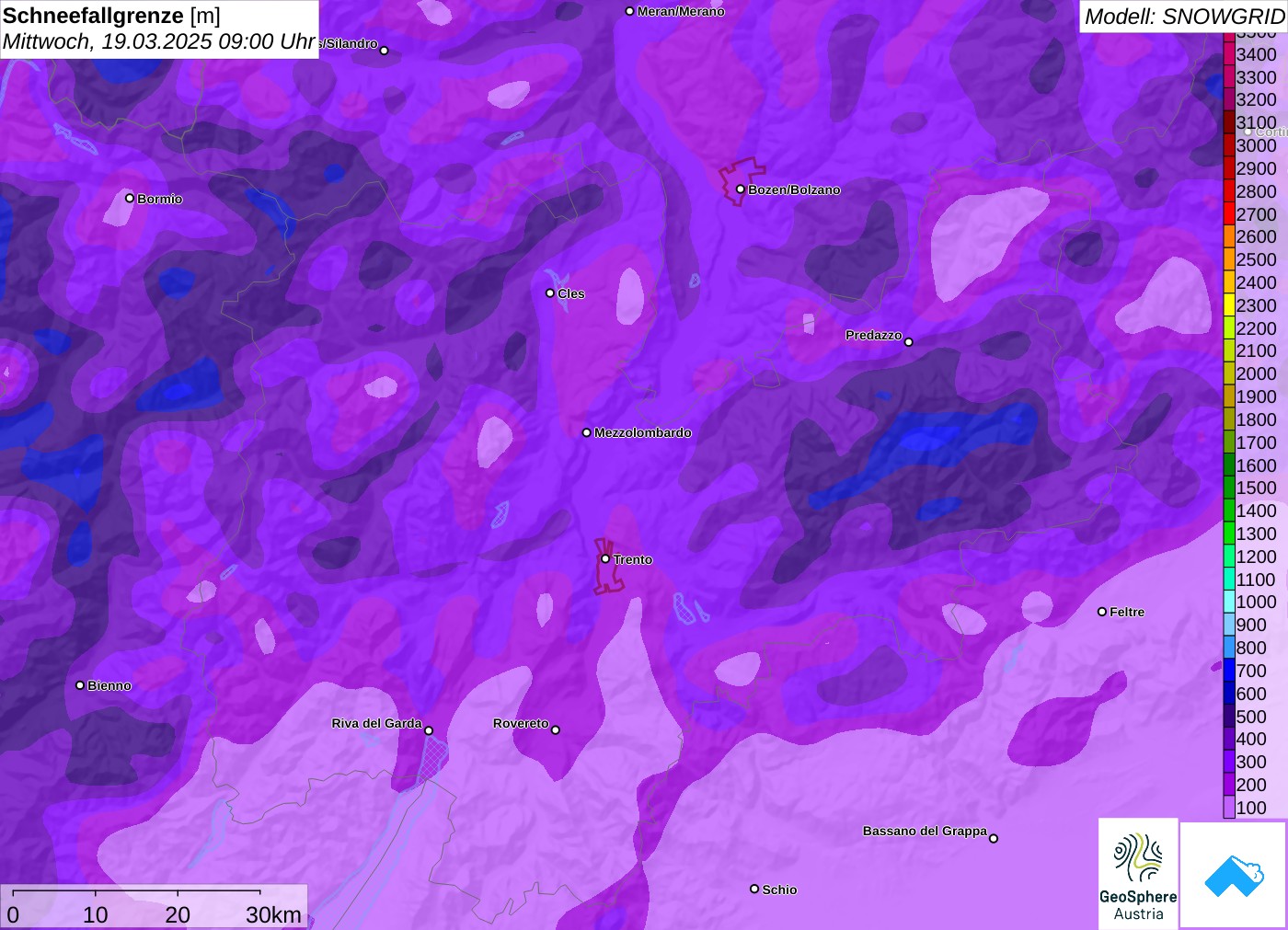Click the 2700 red legend swatch
The image size is (1288, 930).
click(x=1229, y=213)
